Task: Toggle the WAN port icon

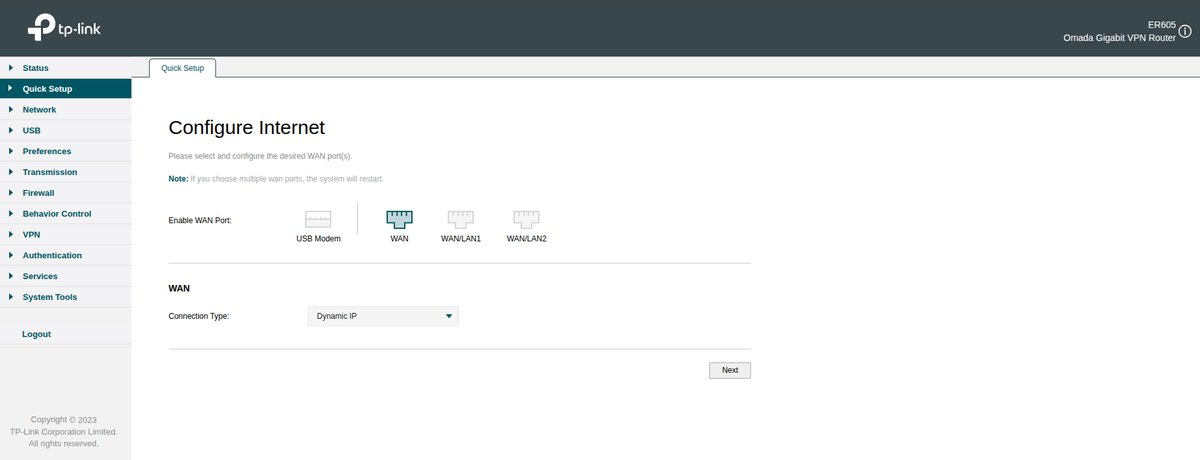Action: (399, 219)
